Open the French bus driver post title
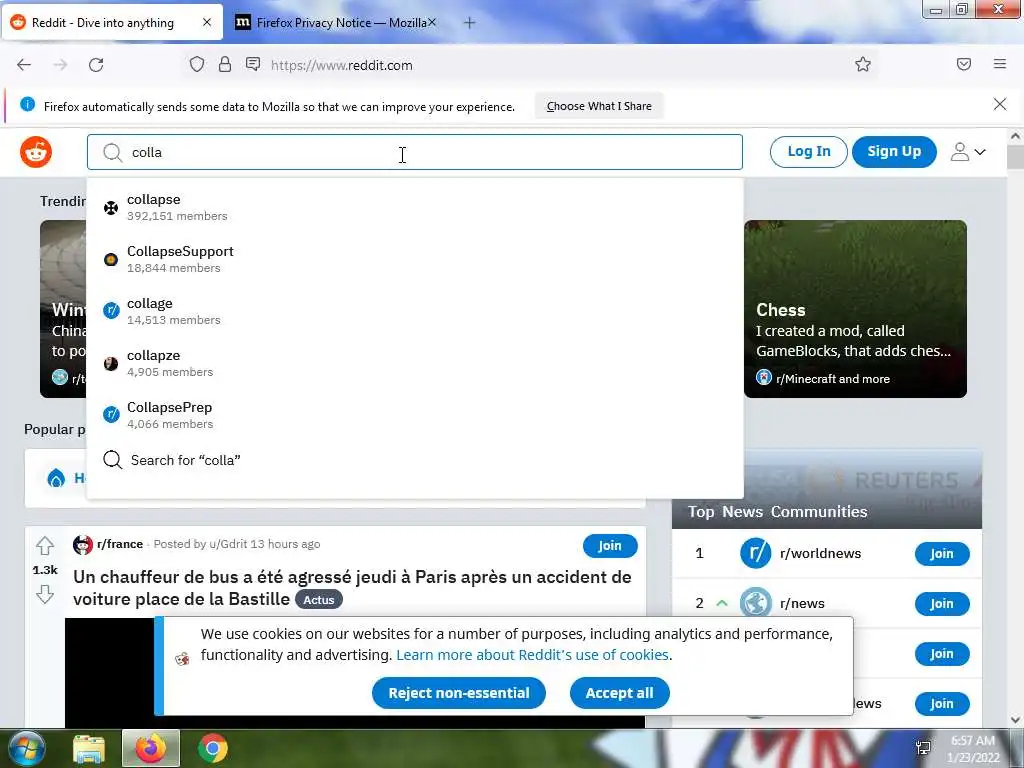 tap(352, 588)
